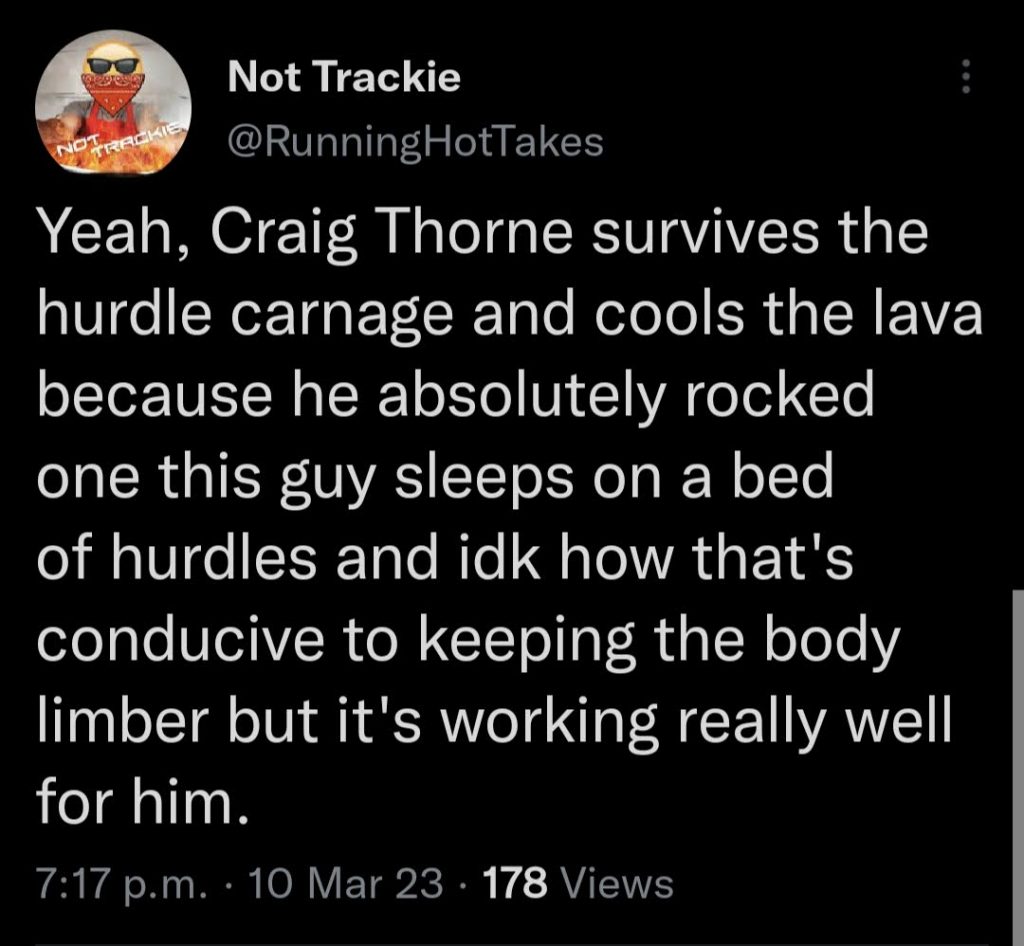1024x946 pixels.
Task: Open the three-dot more options menu
Action: pyautogui.click(x=967, y=76)
